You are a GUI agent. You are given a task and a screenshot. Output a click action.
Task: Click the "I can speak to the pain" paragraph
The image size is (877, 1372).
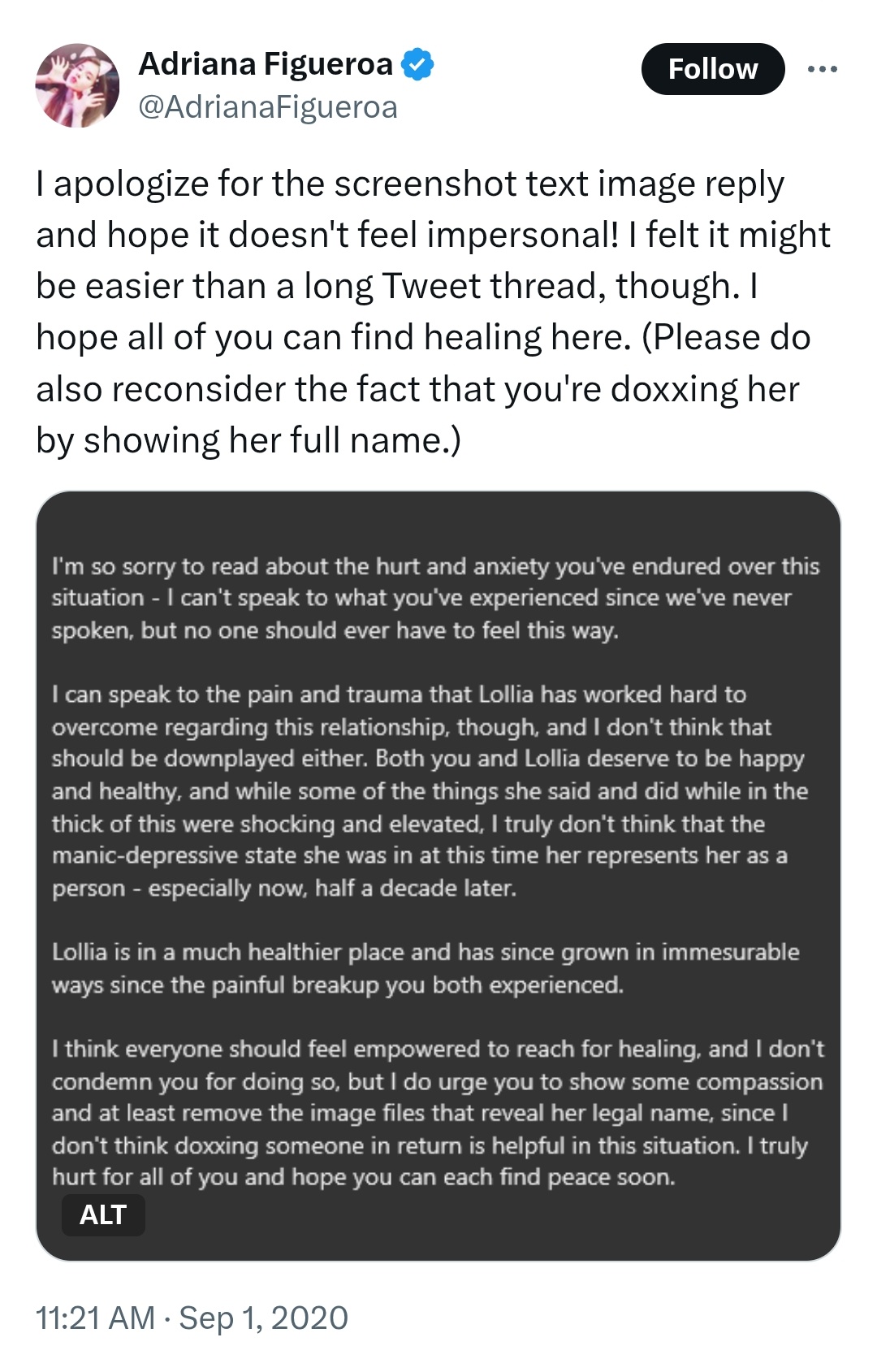430,790
